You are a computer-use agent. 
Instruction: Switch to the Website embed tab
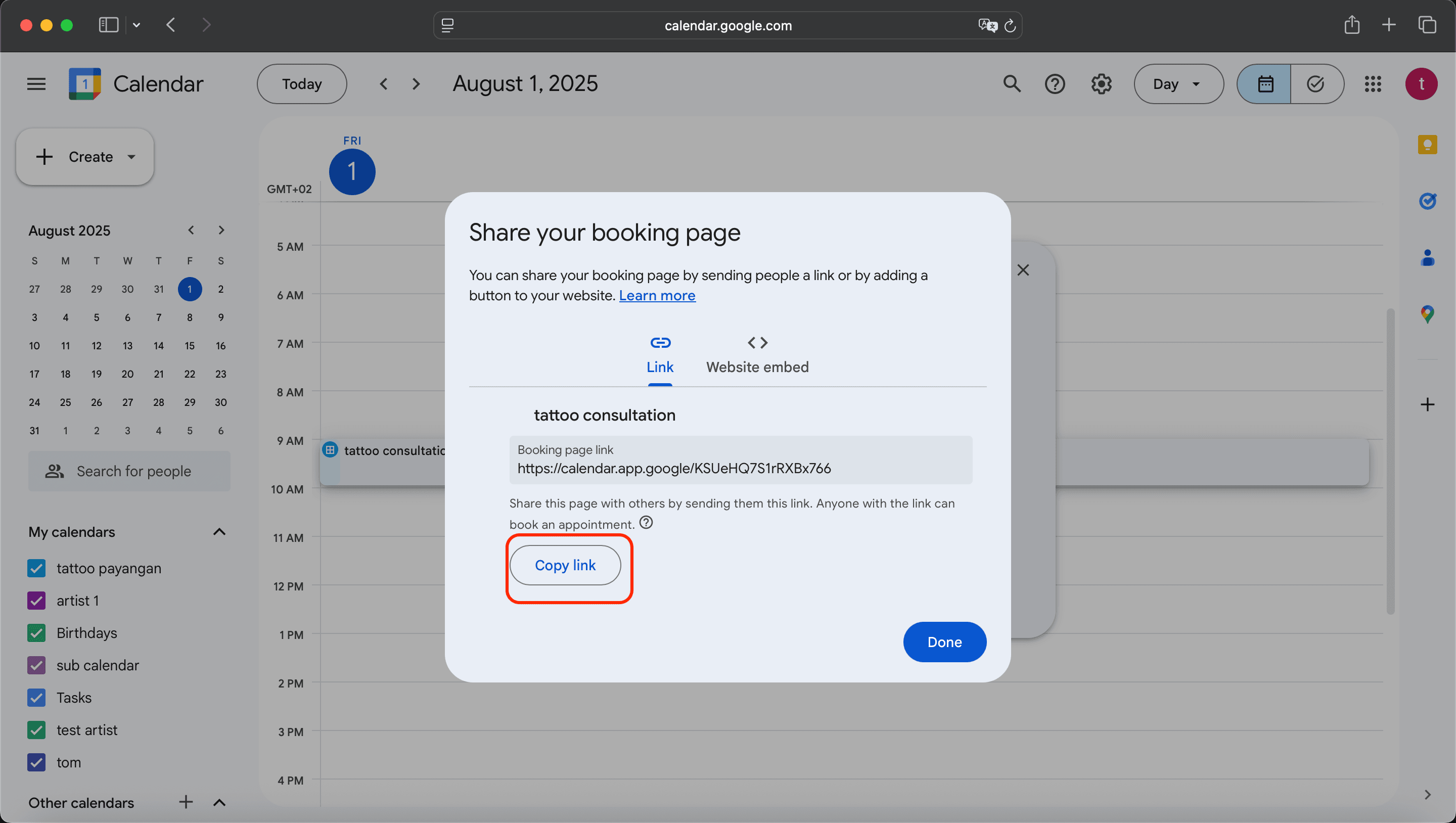click(x=757, y=355)
